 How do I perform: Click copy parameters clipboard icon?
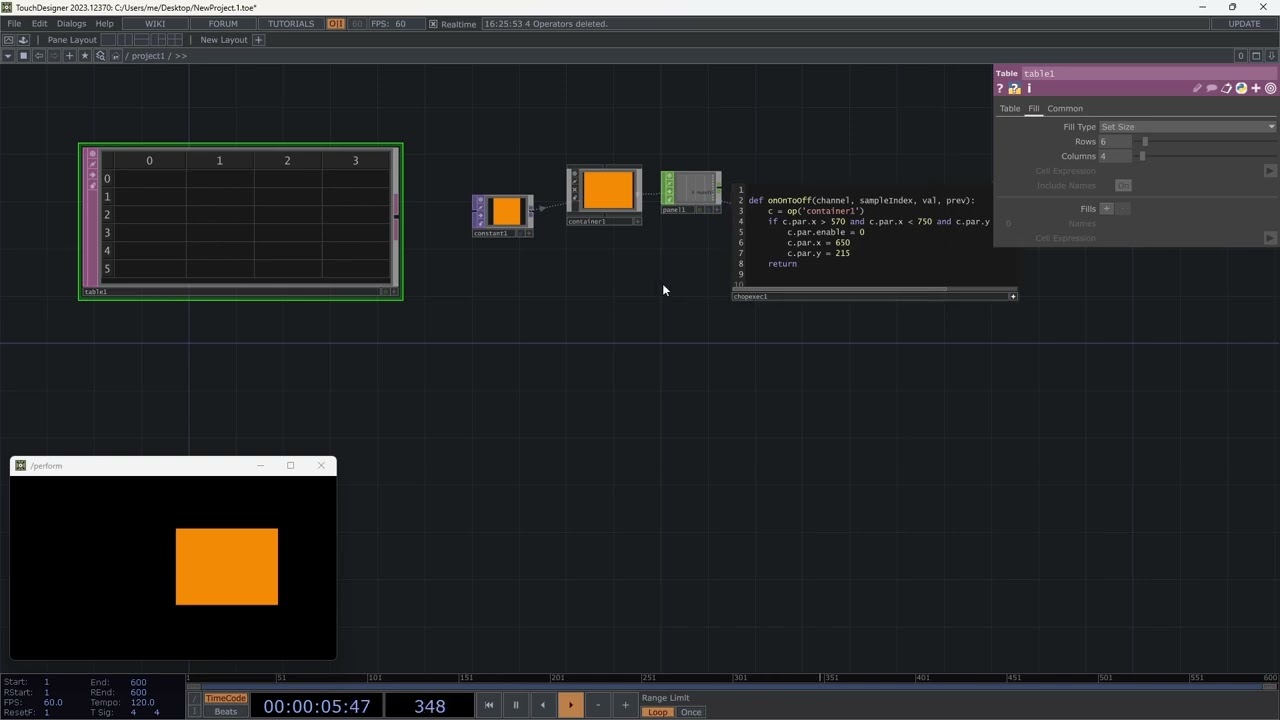[x=1226, y=89]
